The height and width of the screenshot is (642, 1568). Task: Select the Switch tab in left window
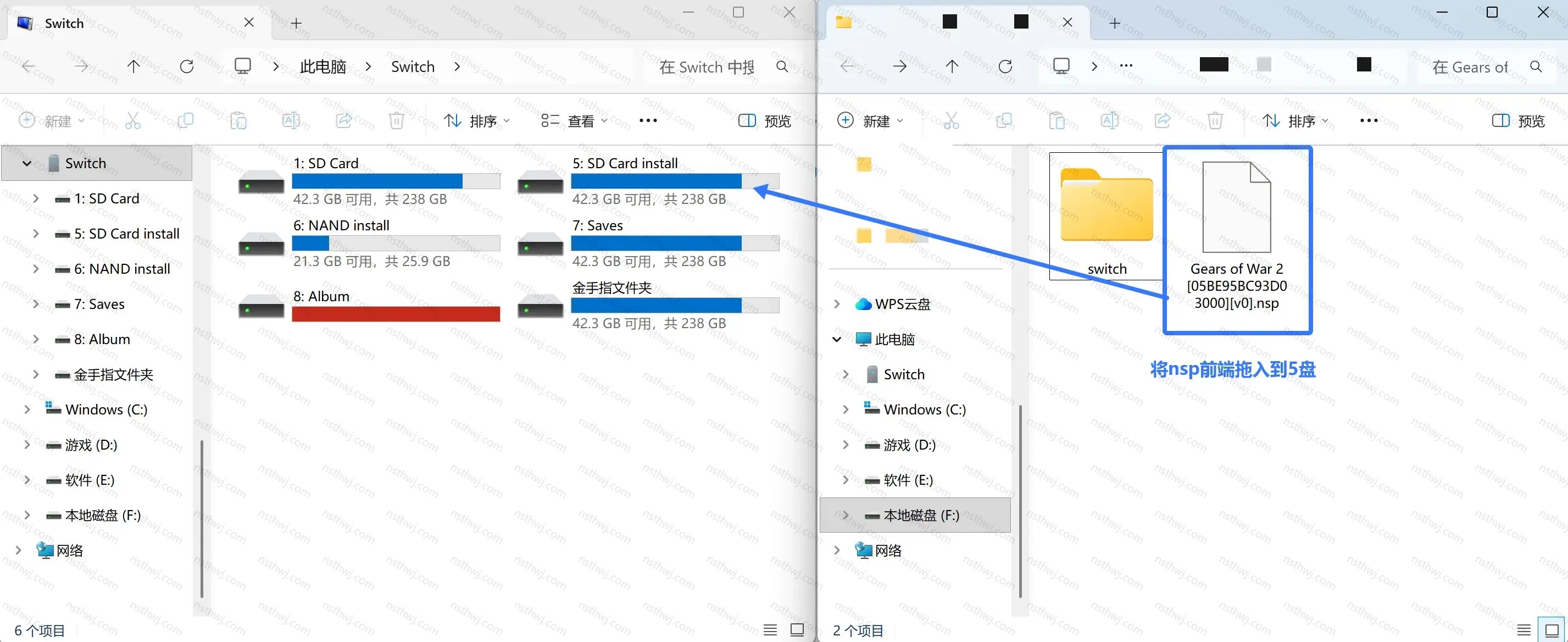(x=139, y=23)
